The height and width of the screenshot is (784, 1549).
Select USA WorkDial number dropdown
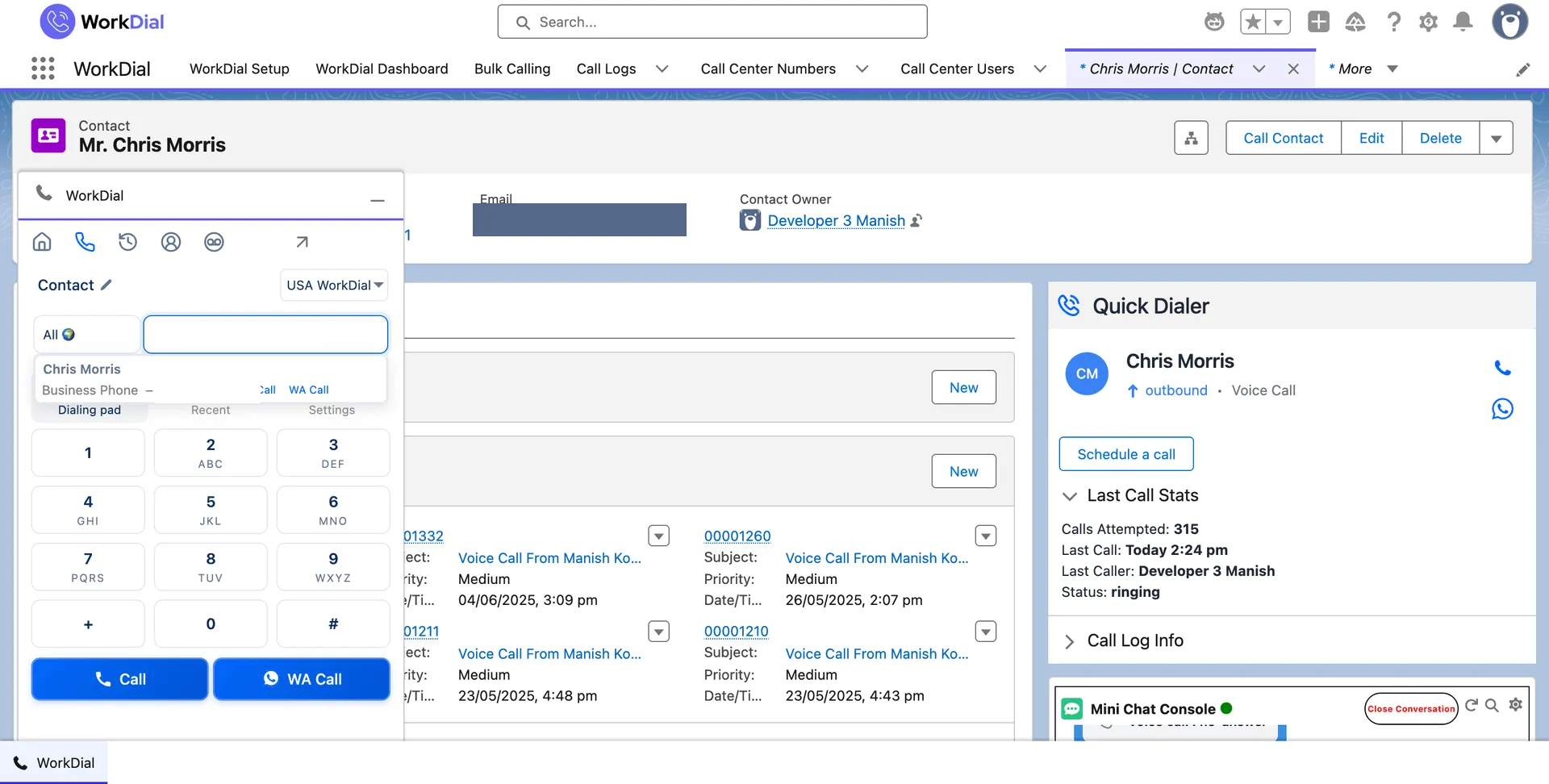tap(334, 285)
